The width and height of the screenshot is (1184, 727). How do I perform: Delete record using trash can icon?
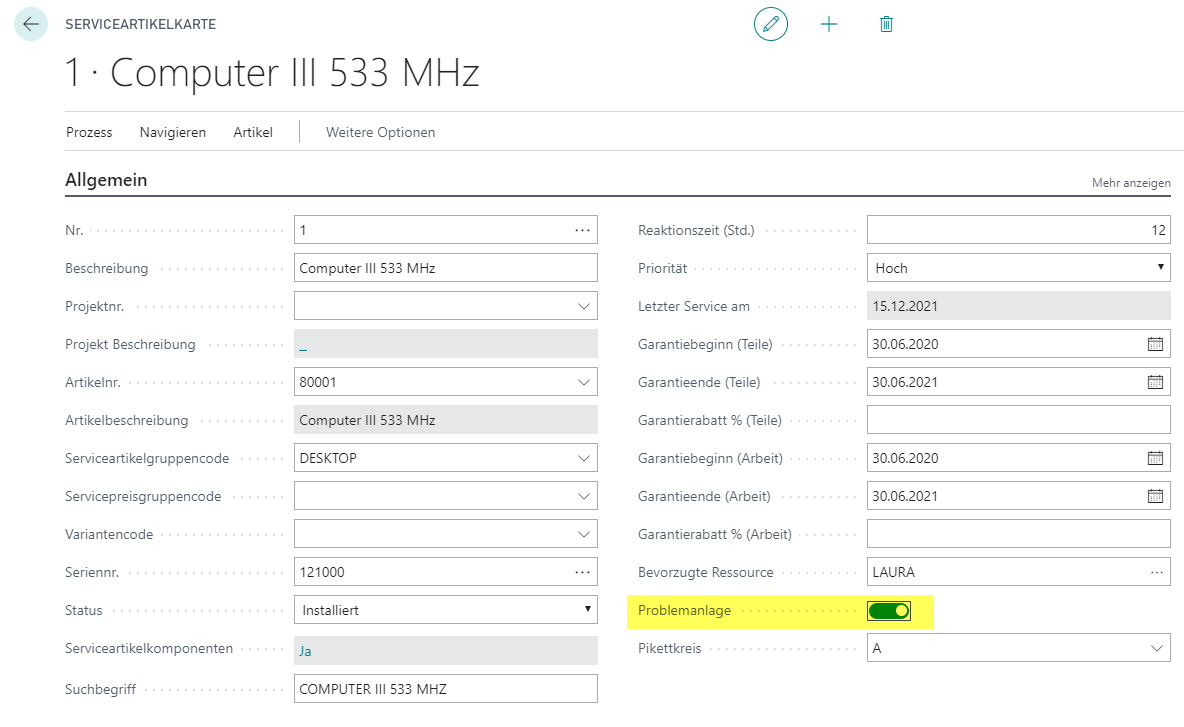point(886,24)
